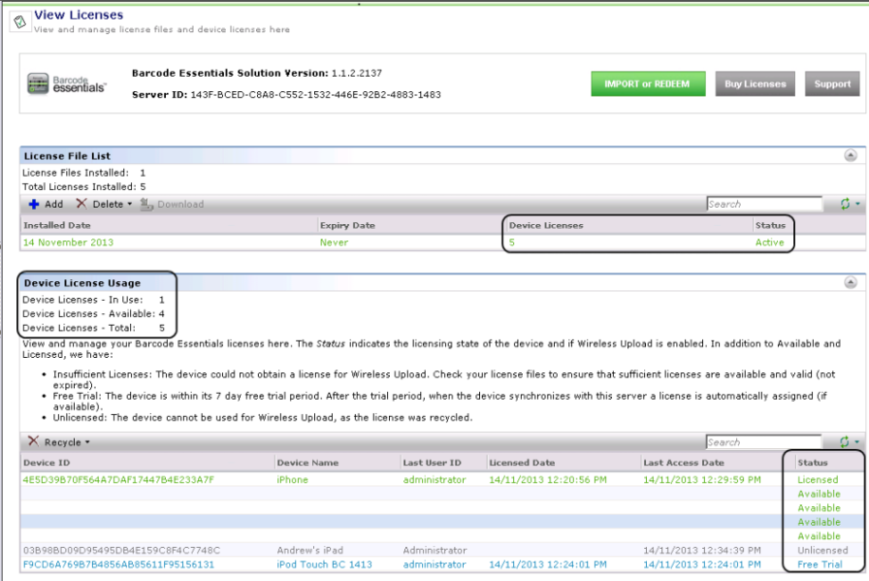Open the Delete dropdown arrow
This screenshot has height=581, width=869.
point(129,205)
